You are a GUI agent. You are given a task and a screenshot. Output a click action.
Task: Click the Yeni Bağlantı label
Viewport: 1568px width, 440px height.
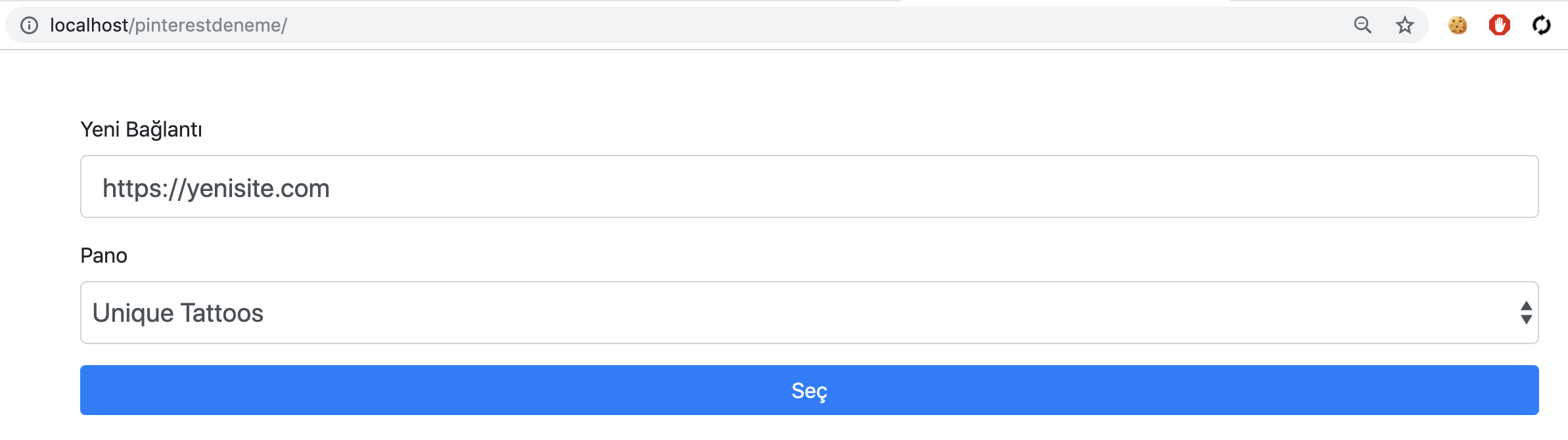pyautogui.click(x=141, y=129)
